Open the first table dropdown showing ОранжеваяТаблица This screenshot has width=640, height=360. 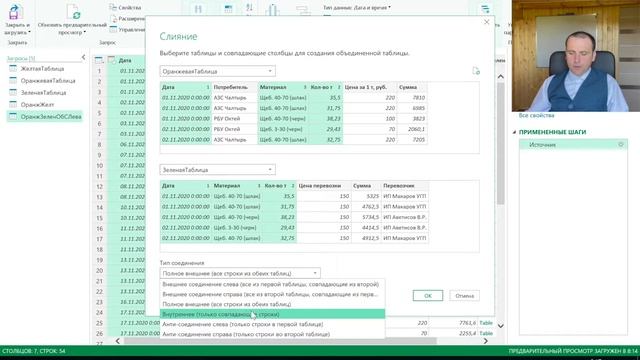pyautogui.click(x=218, y=71)
